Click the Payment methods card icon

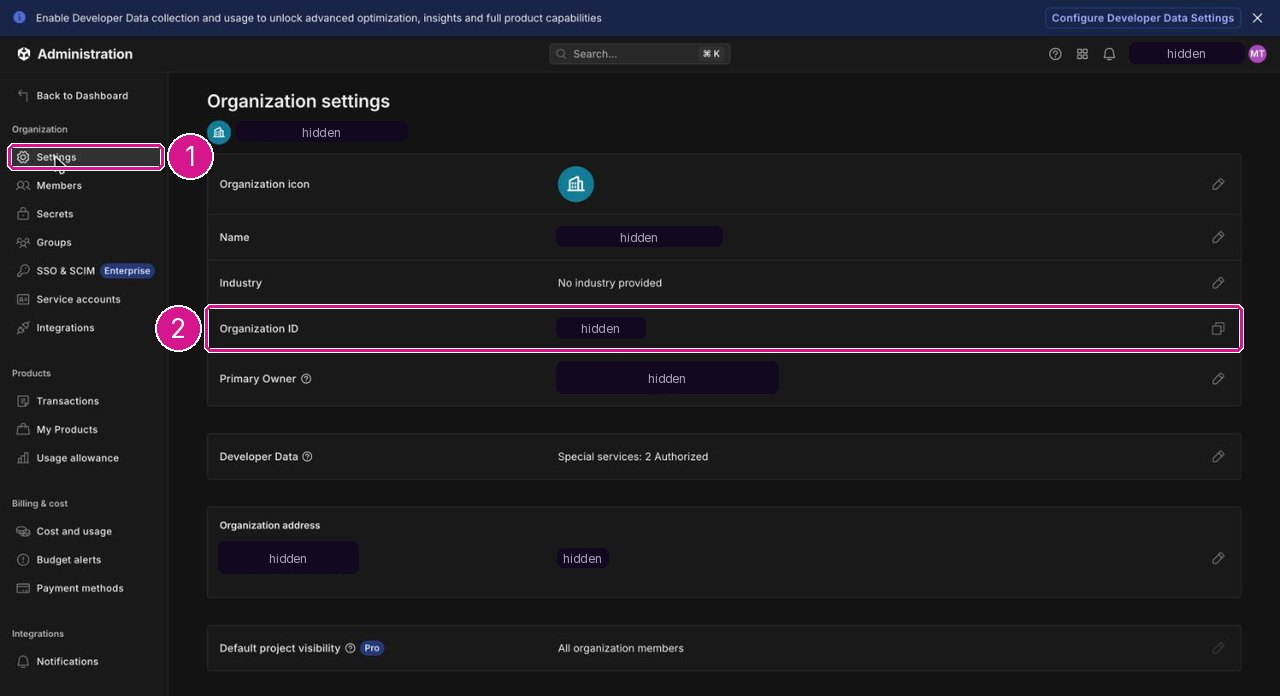pos(23,589)
